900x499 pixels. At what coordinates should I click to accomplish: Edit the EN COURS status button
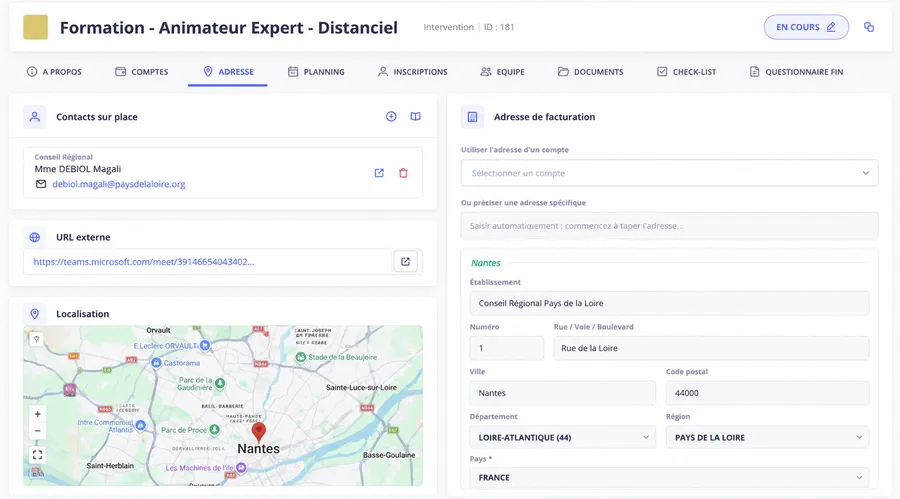pos(806,27)
